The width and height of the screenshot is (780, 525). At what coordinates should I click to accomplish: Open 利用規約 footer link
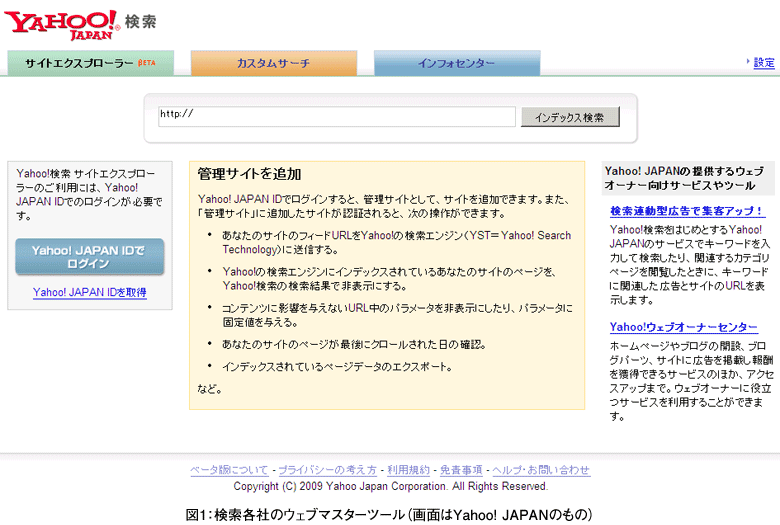408,470
